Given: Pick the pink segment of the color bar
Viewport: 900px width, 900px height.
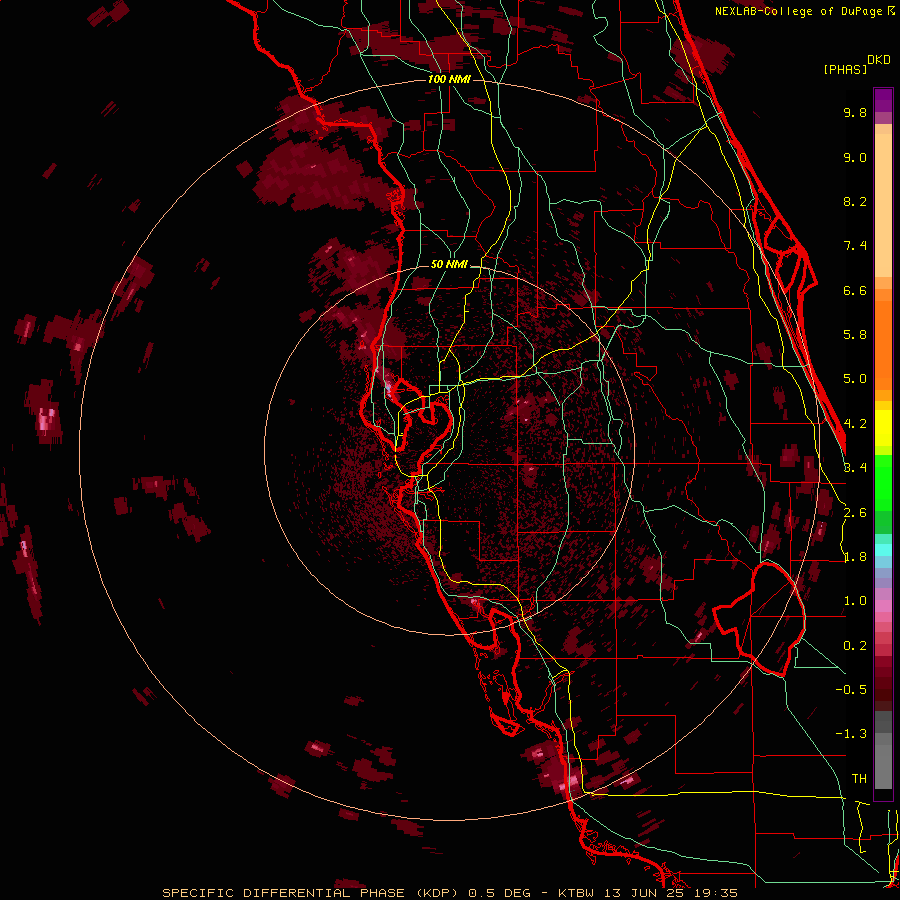Looking at the screenshot, I should [x=883, y=606].
